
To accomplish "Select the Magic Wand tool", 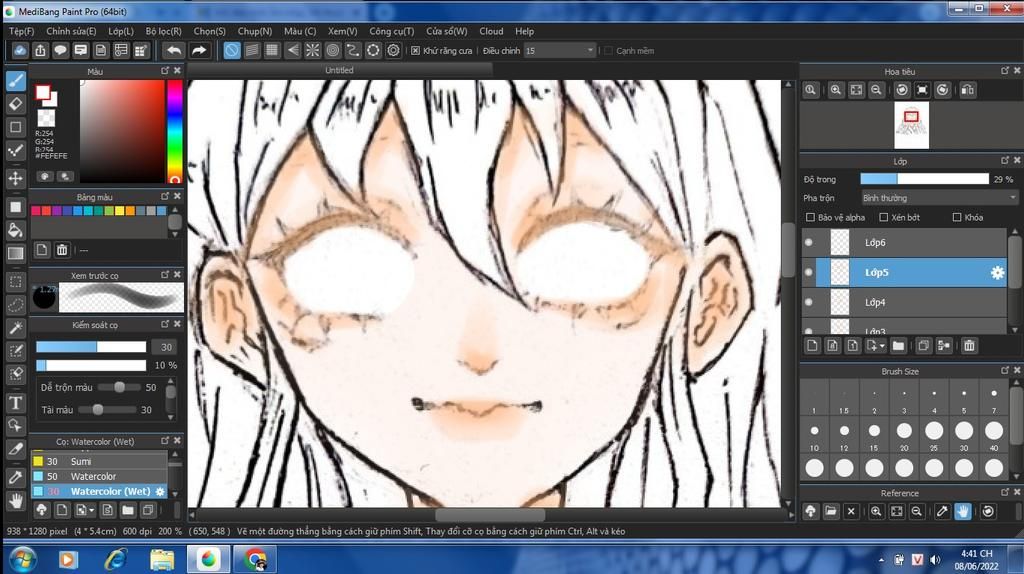I will coord(16,328).
